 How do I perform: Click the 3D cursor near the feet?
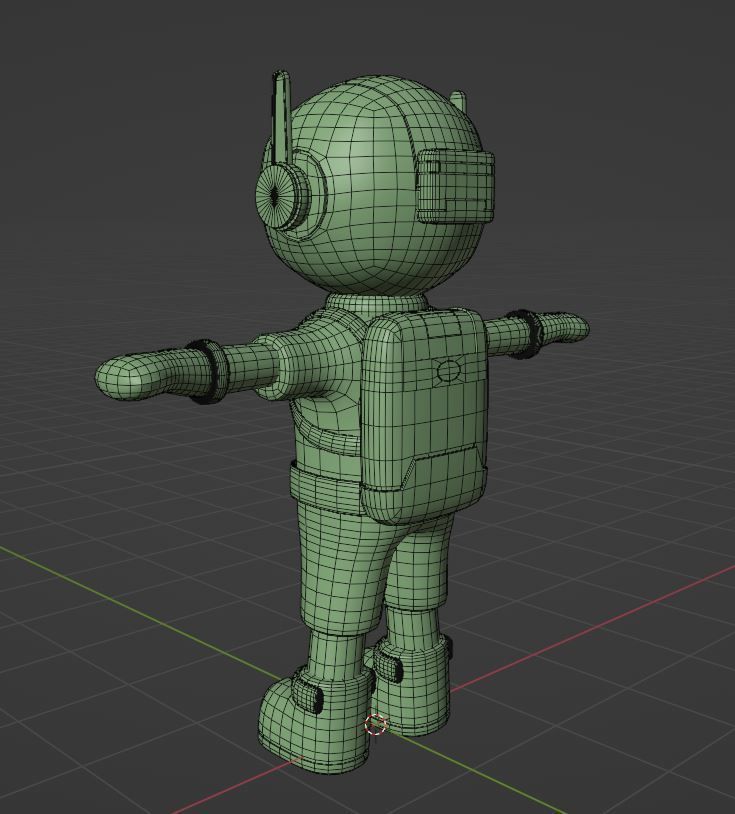click(376, 725)
